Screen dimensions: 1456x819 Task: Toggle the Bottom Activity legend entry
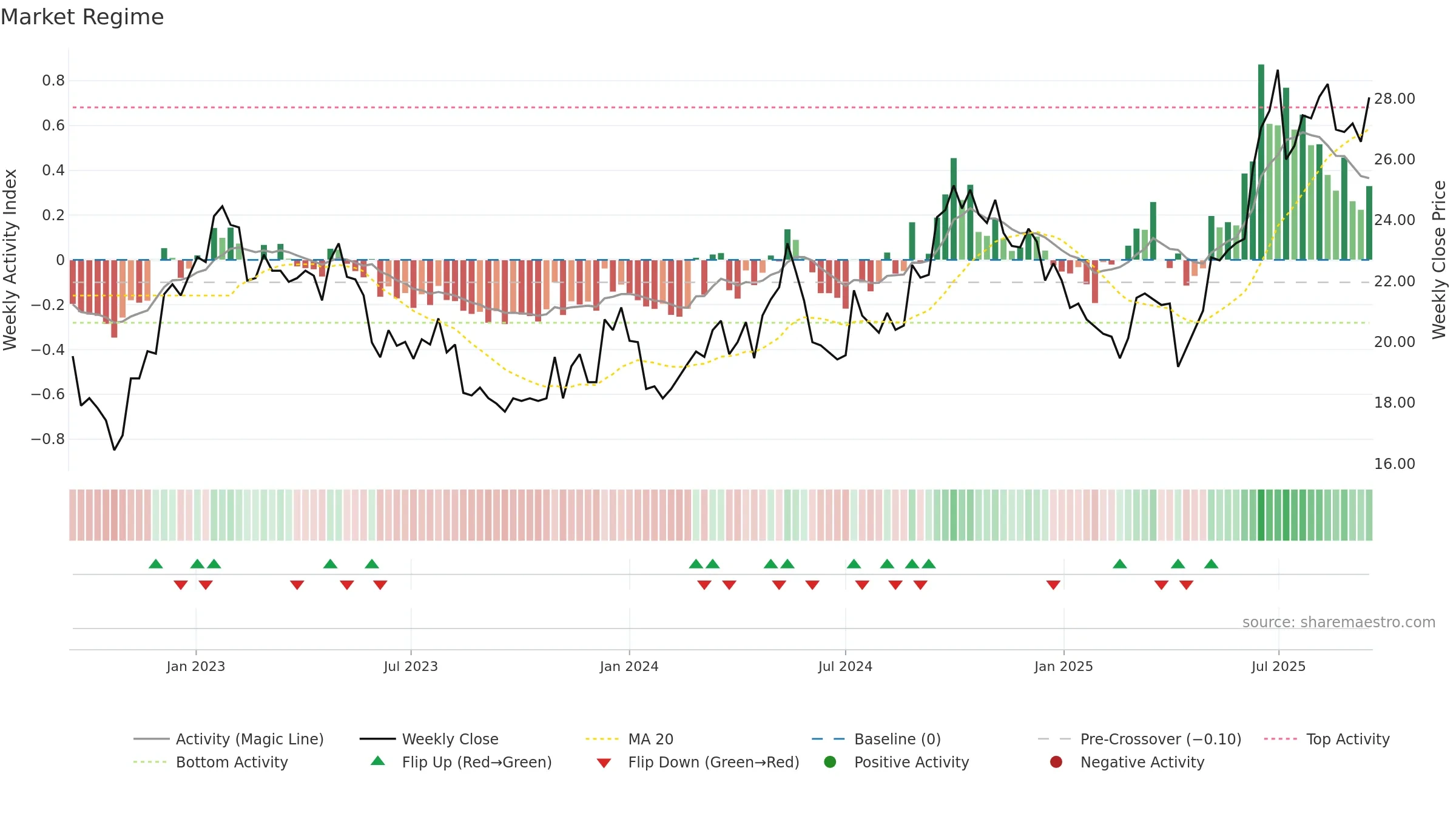pos(211,762)
